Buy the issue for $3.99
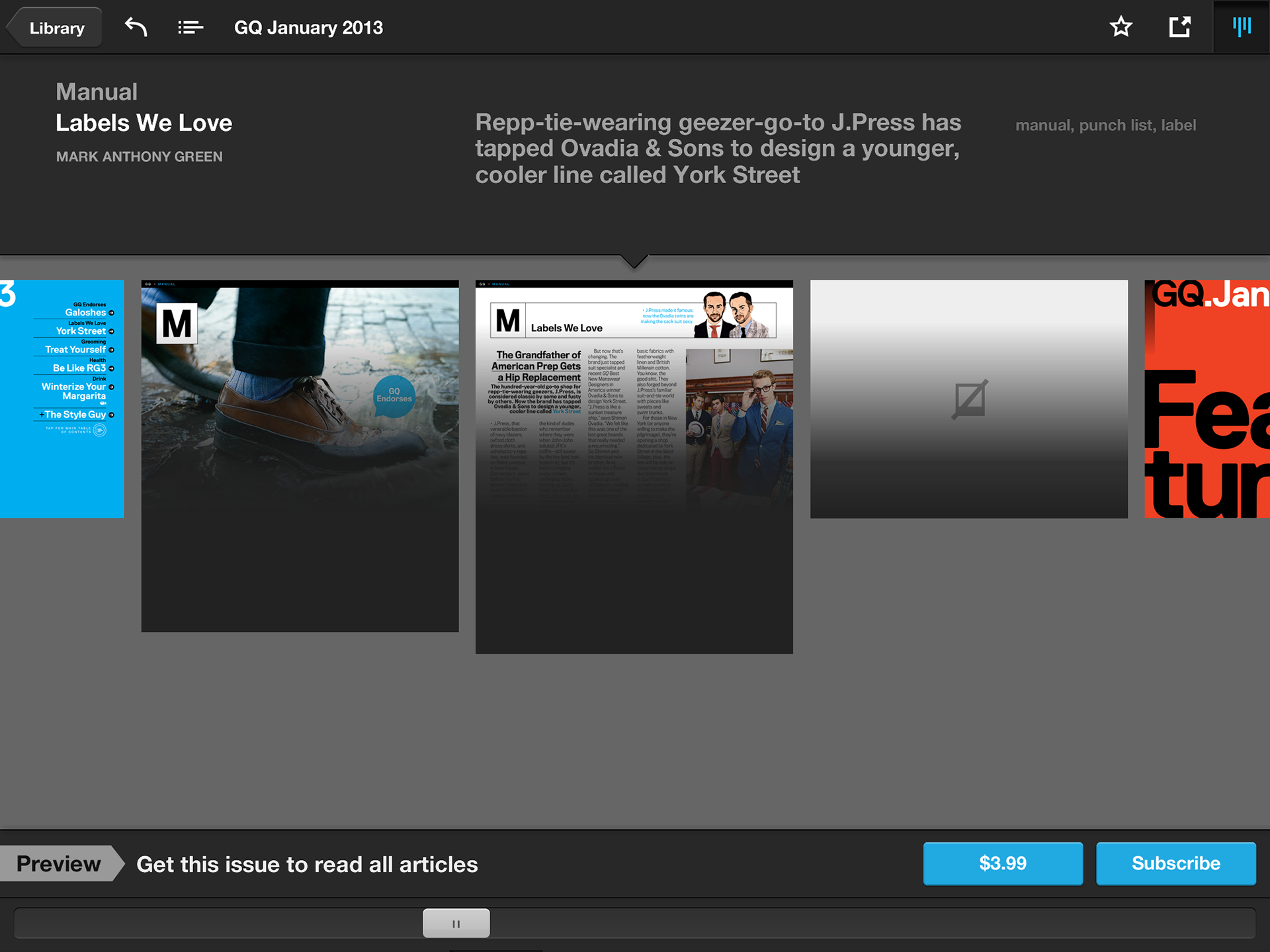 [1003, 863]
